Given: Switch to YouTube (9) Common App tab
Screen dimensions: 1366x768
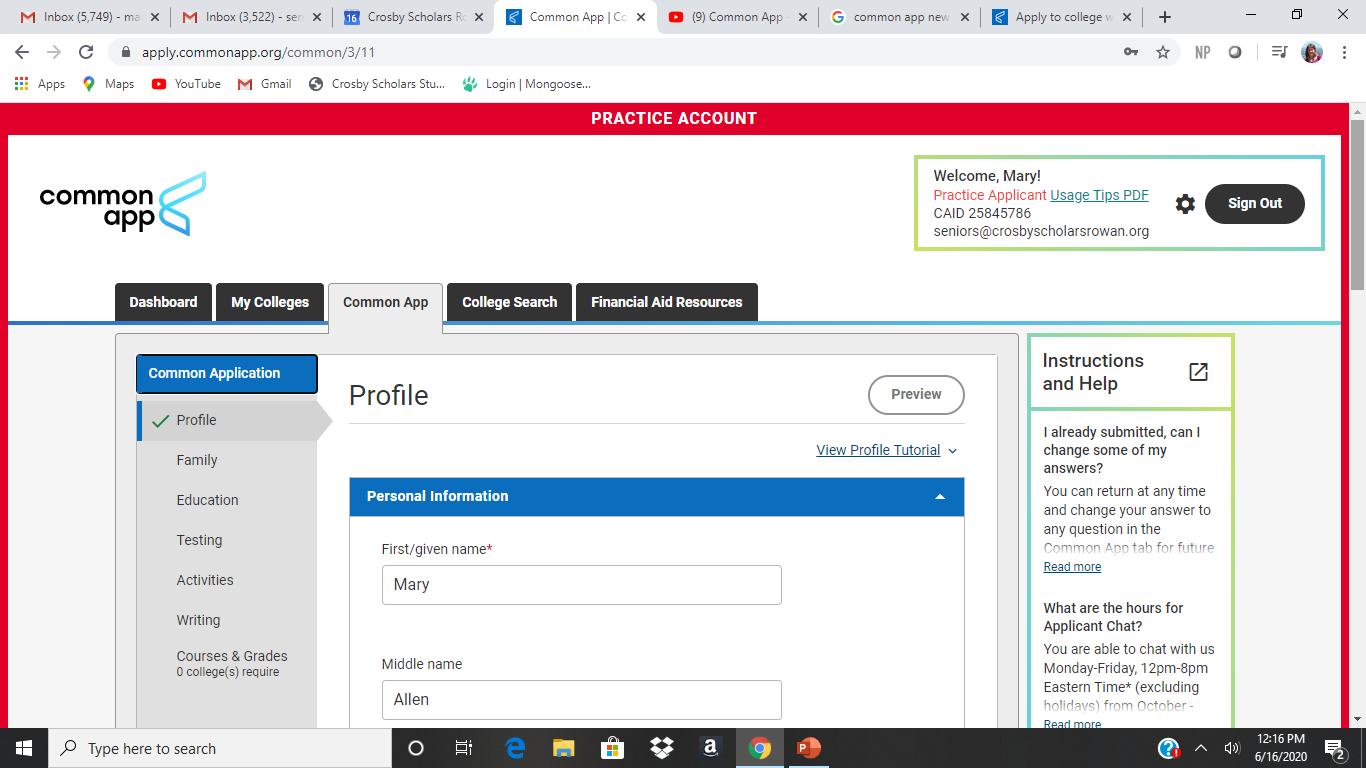Looking at the screenshot, I should point(736,17).
